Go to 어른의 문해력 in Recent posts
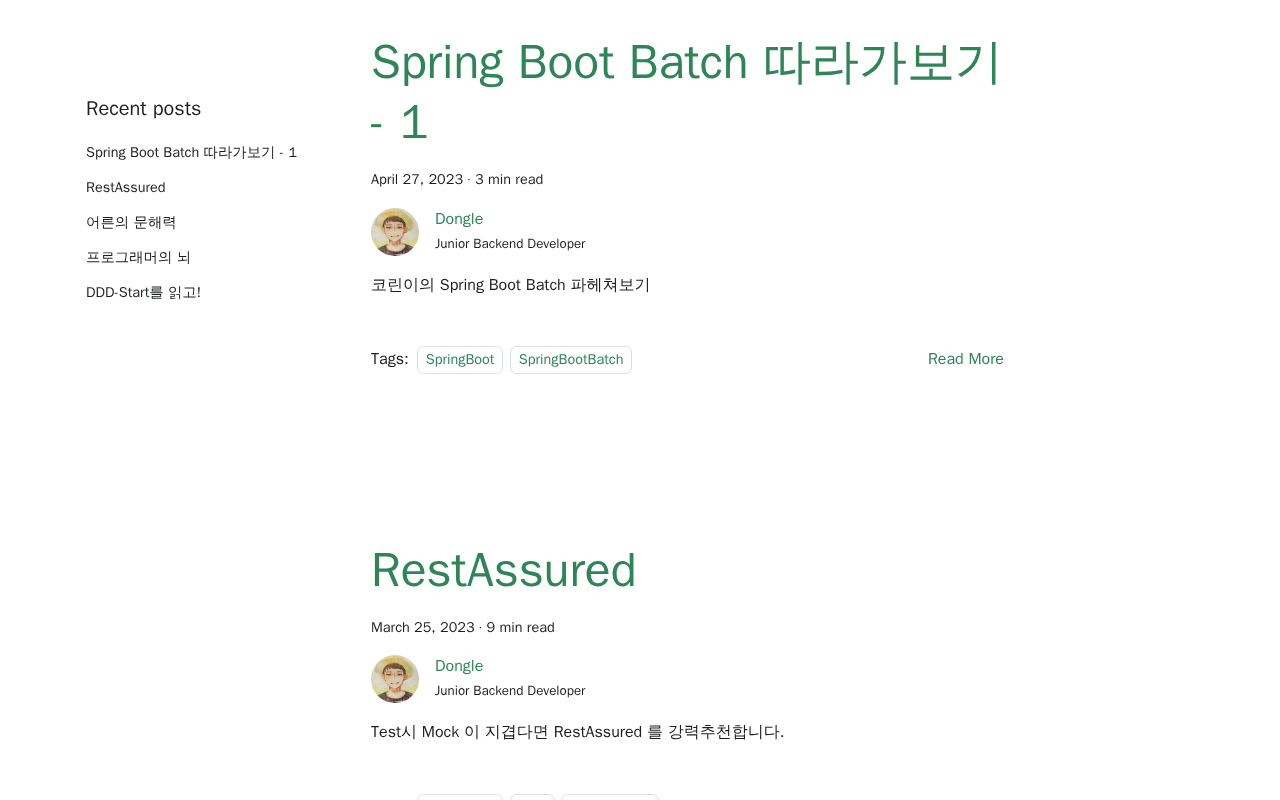The height and width of the screenshot is (800, 1280). click(131, 223)
